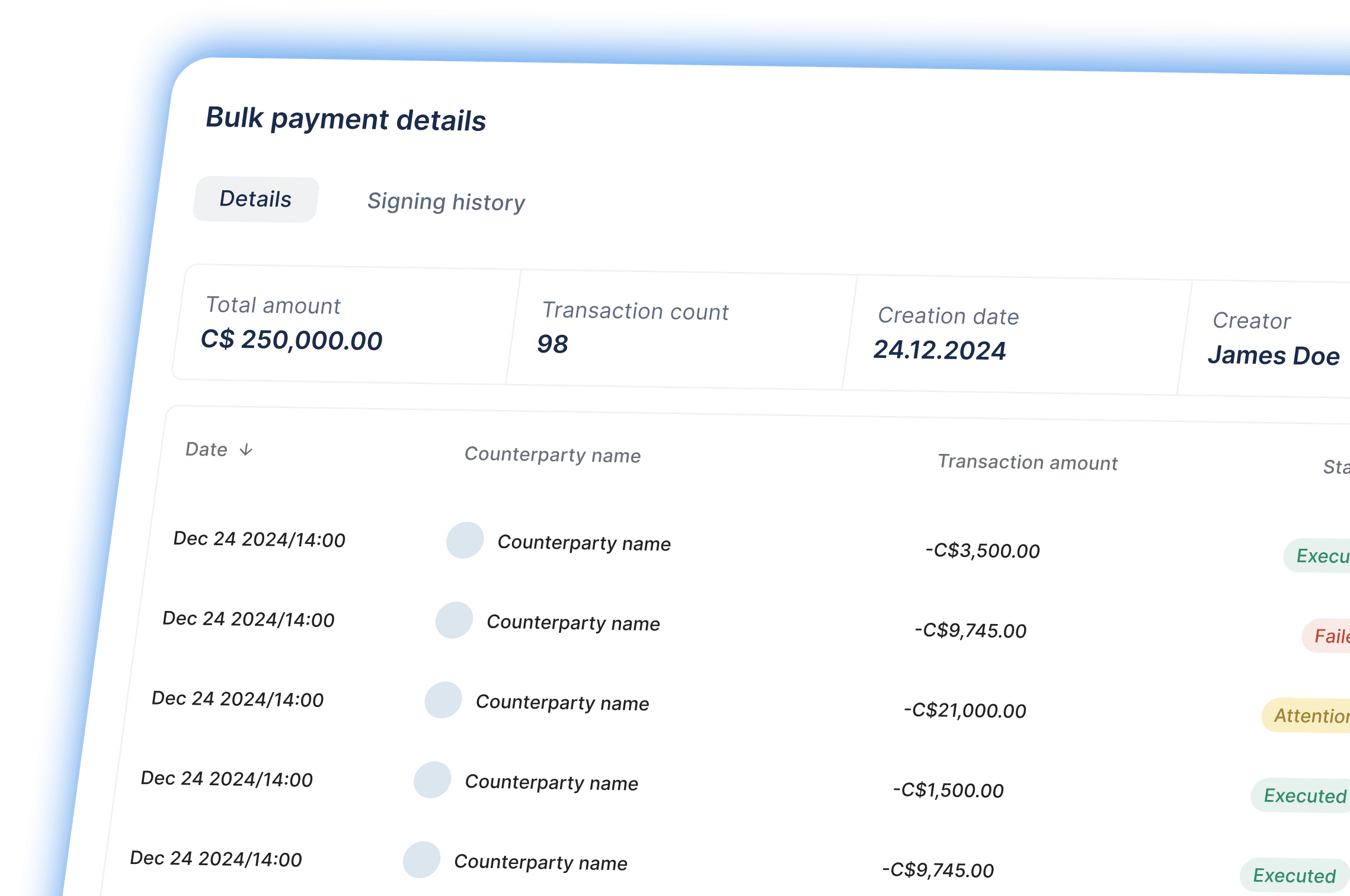Click the first row's counterparty avatar
Screen dimensions: 1350x896
[465, 540]
